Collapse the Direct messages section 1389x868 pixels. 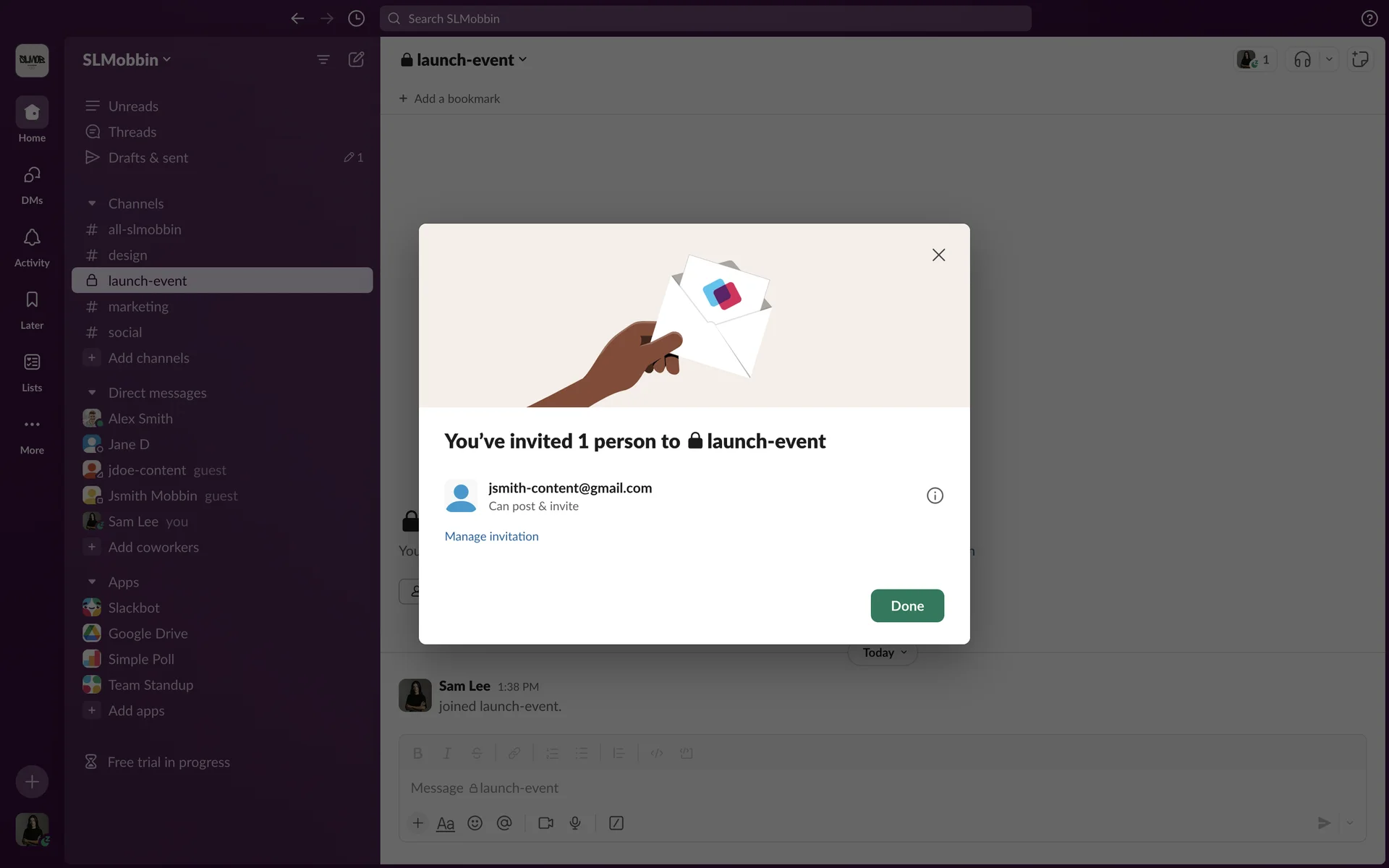pyautogui.click(x=92, y=393)
